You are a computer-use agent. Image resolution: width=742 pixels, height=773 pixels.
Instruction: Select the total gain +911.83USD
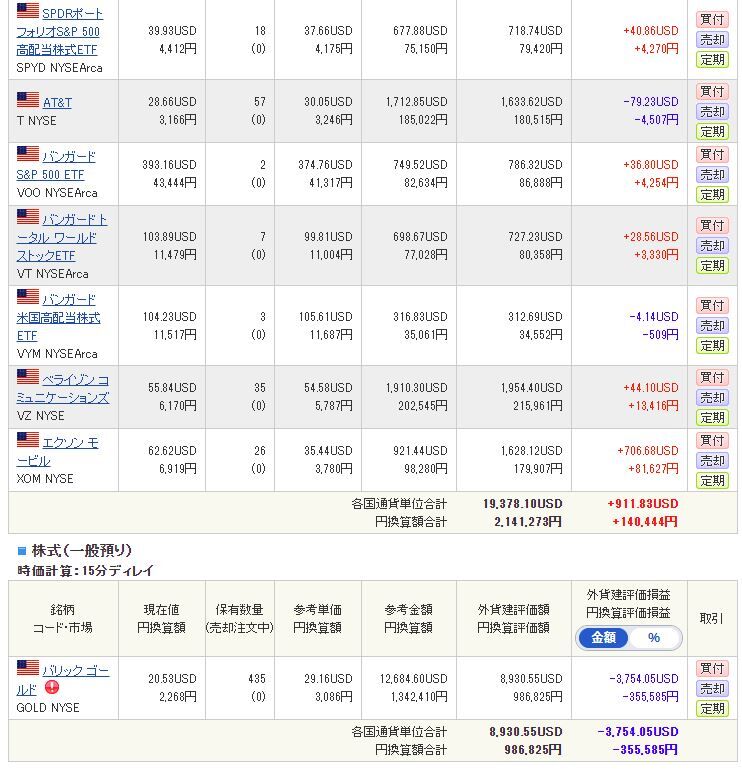click(x=643, y=504)
